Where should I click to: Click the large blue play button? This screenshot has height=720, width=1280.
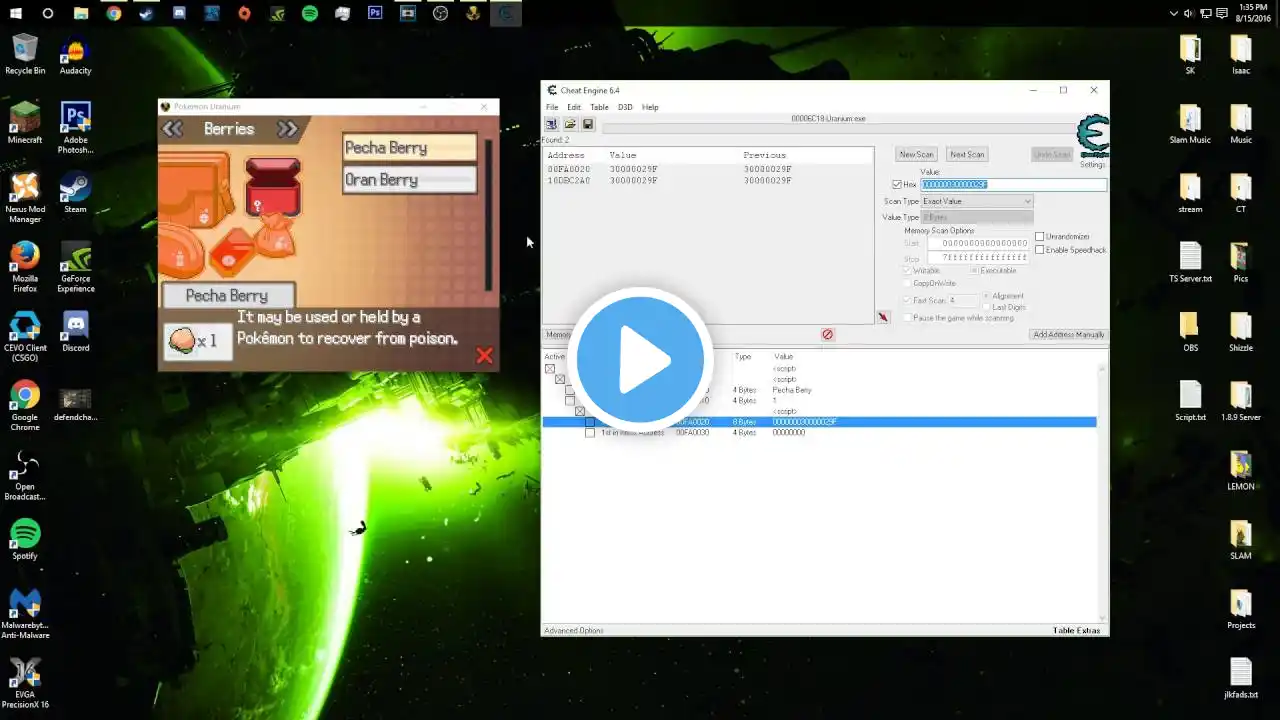click(x=640, y=360)
